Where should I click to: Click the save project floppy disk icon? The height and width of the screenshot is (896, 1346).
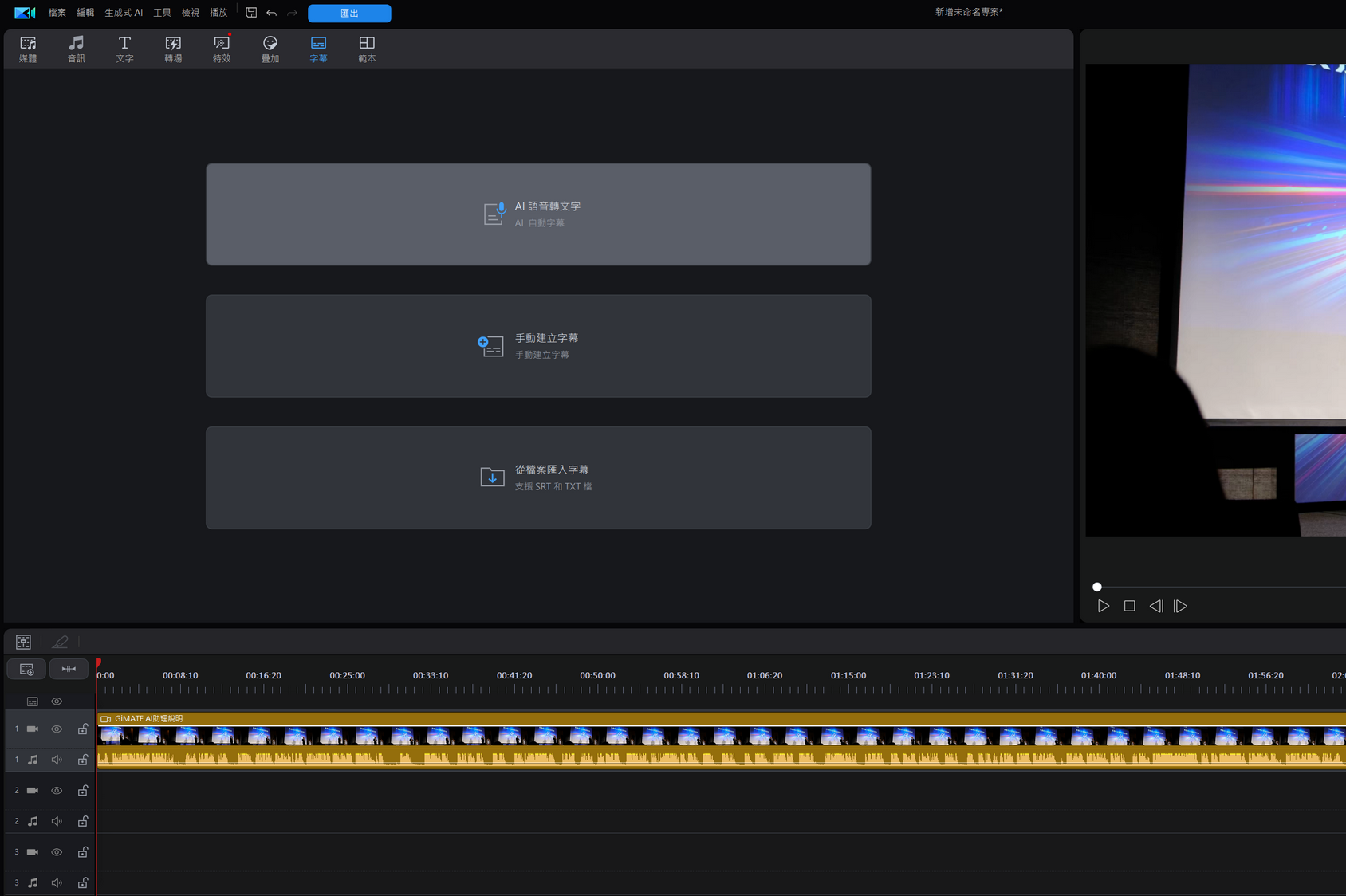tap(251, 13)
